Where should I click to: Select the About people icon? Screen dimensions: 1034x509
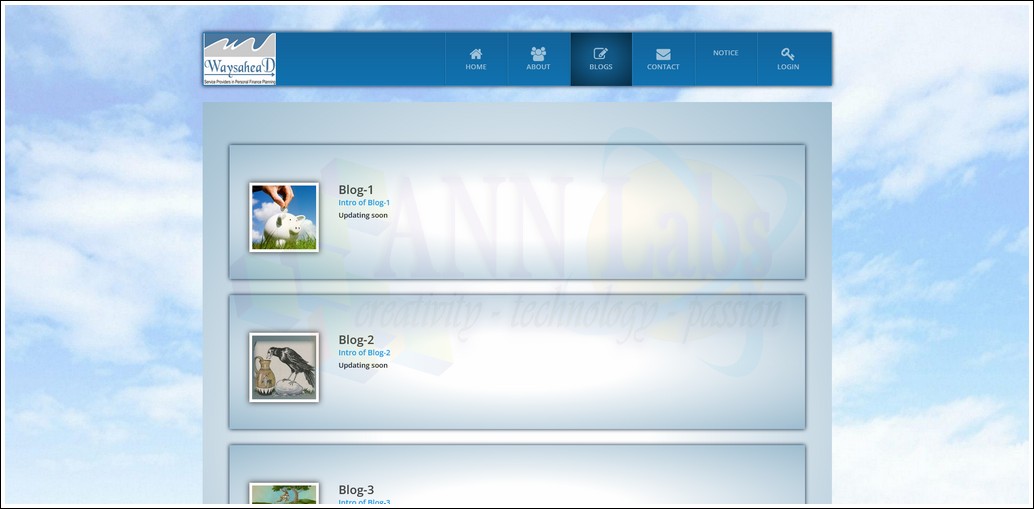(538, 54)
